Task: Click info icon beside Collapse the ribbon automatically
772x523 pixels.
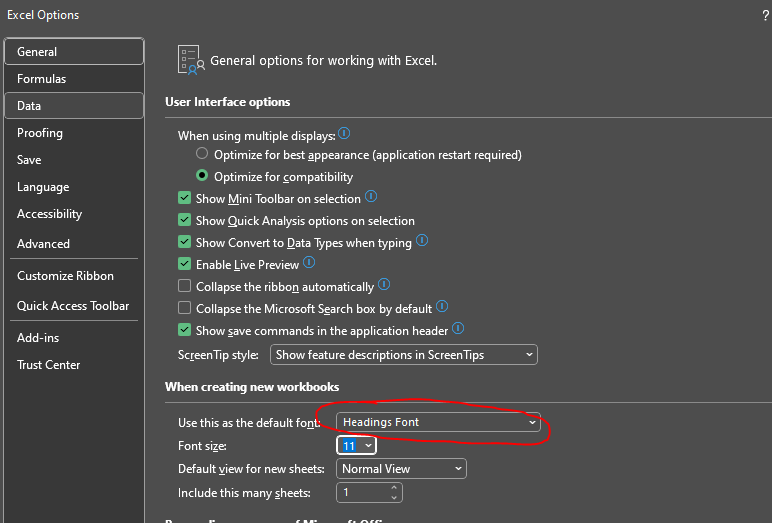Action: pyautogui.click(x=384, y=284)
